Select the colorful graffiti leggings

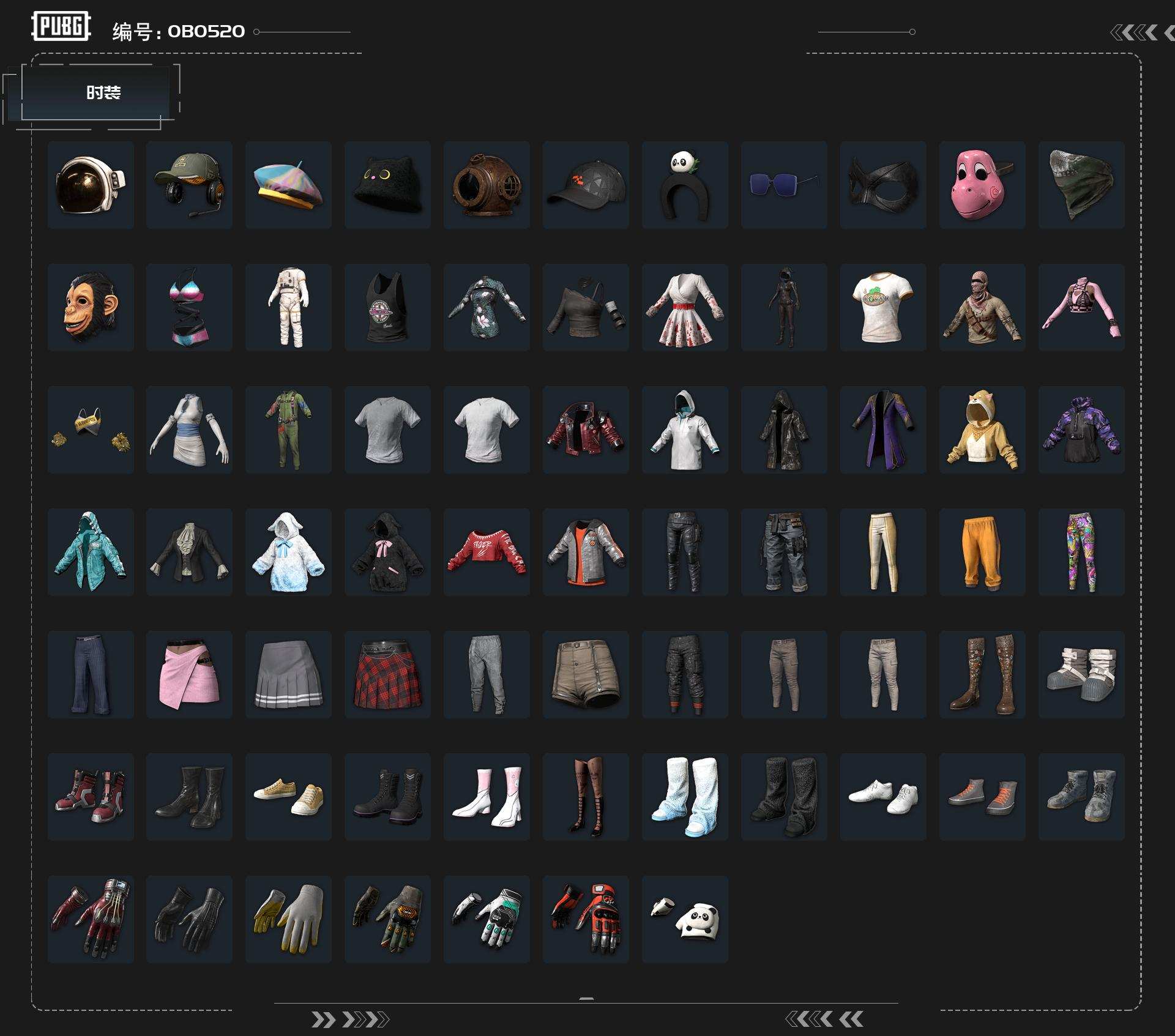click(x=1082, y=552)
